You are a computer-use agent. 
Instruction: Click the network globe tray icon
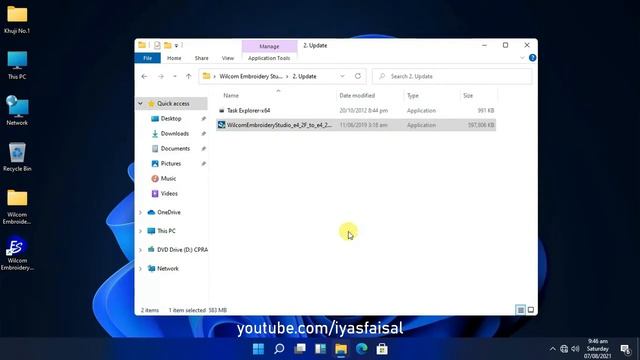pyautogui.click(x=564, y=349)
